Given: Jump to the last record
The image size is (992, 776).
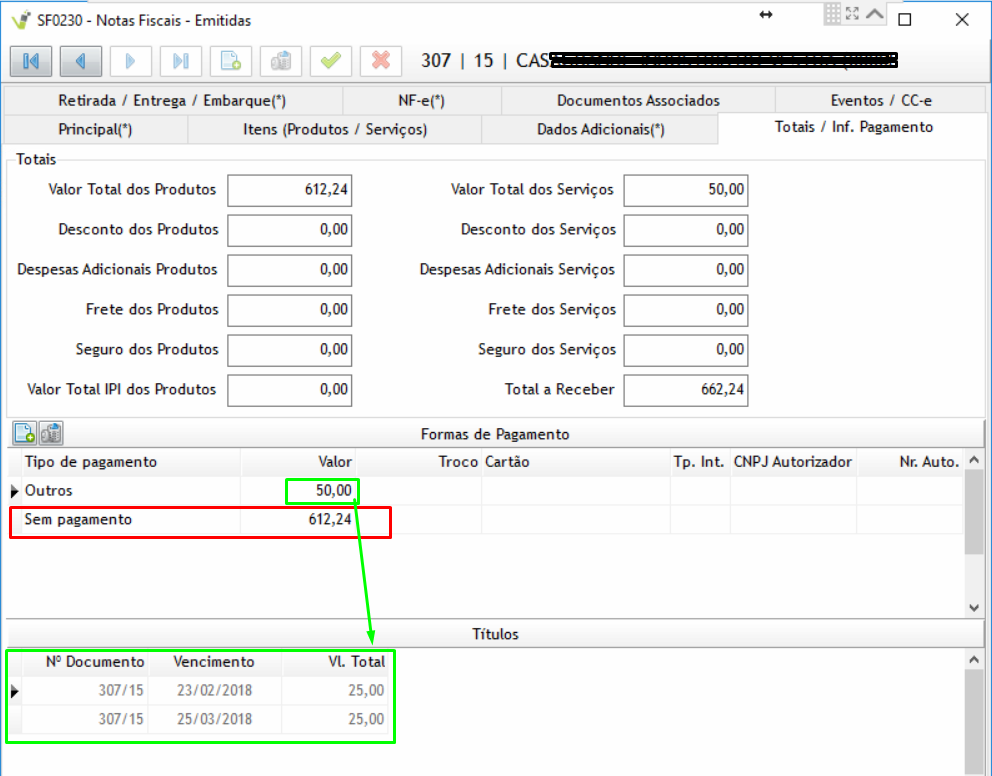Looking at the screenshot, I should [181, 61].
